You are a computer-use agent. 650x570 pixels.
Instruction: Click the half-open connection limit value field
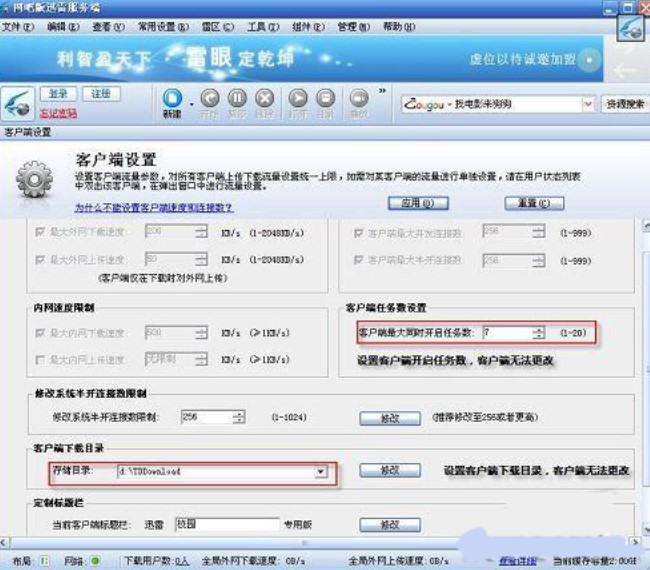click(x=206, y=417)
